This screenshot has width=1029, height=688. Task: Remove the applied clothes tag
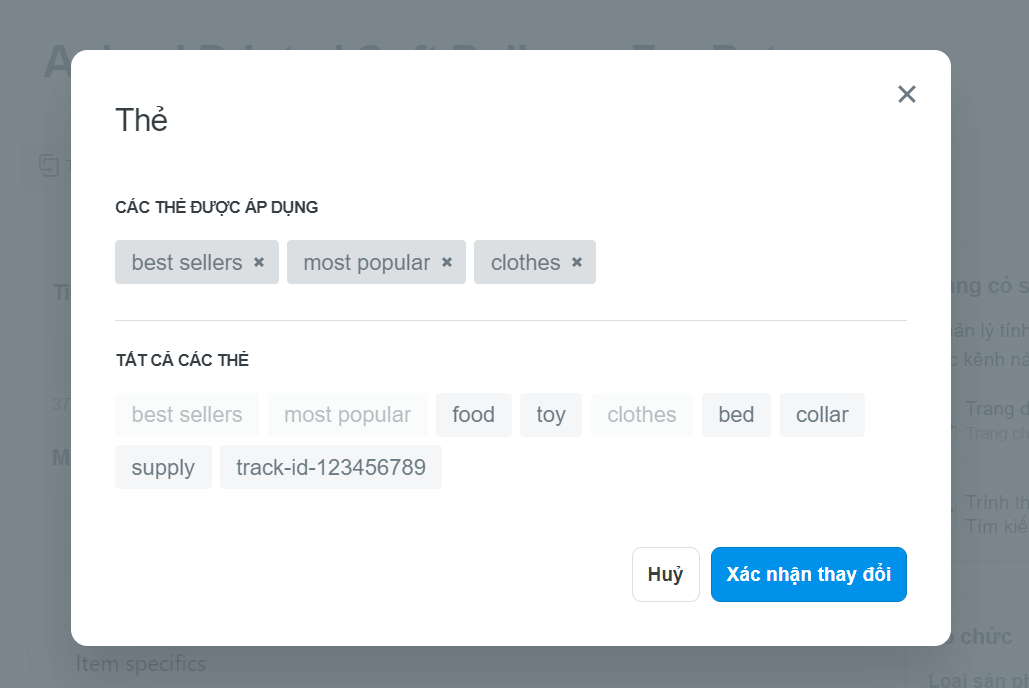pyautogui.click(x=576, y=262)
